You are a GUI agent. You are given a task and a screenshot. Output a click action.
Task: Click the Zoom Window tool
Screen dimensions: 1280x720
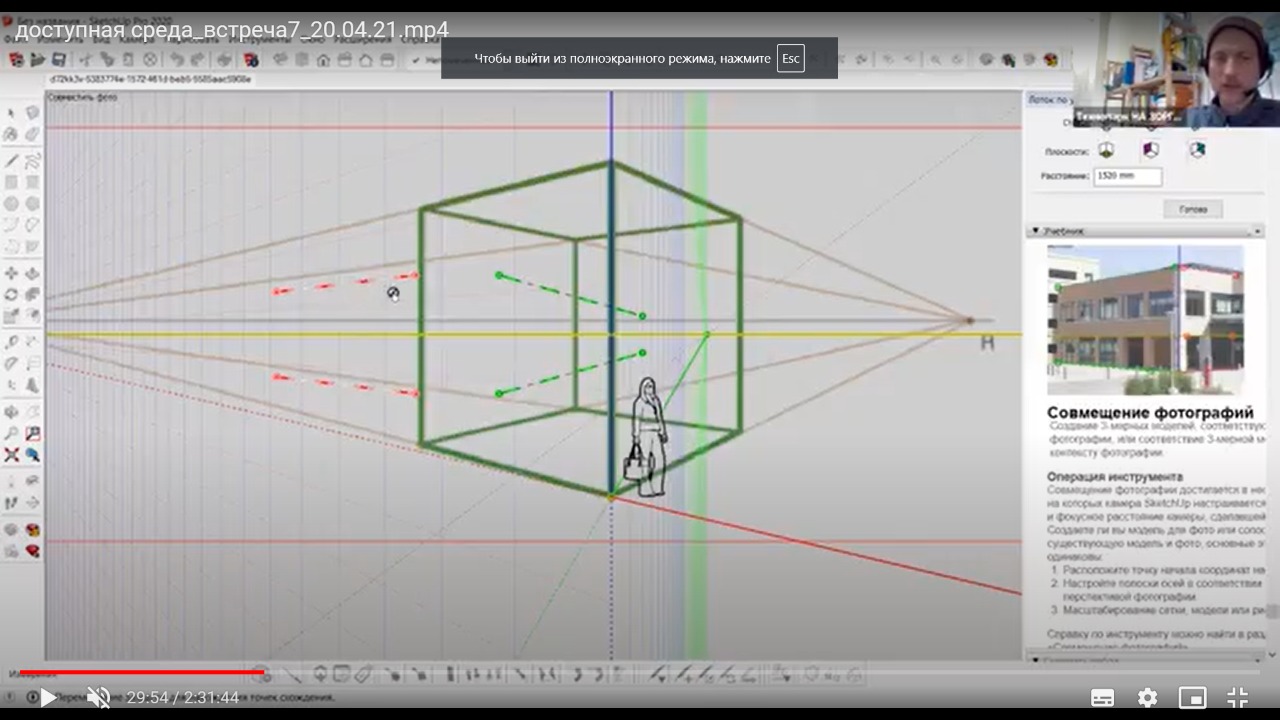coord(32,433)
